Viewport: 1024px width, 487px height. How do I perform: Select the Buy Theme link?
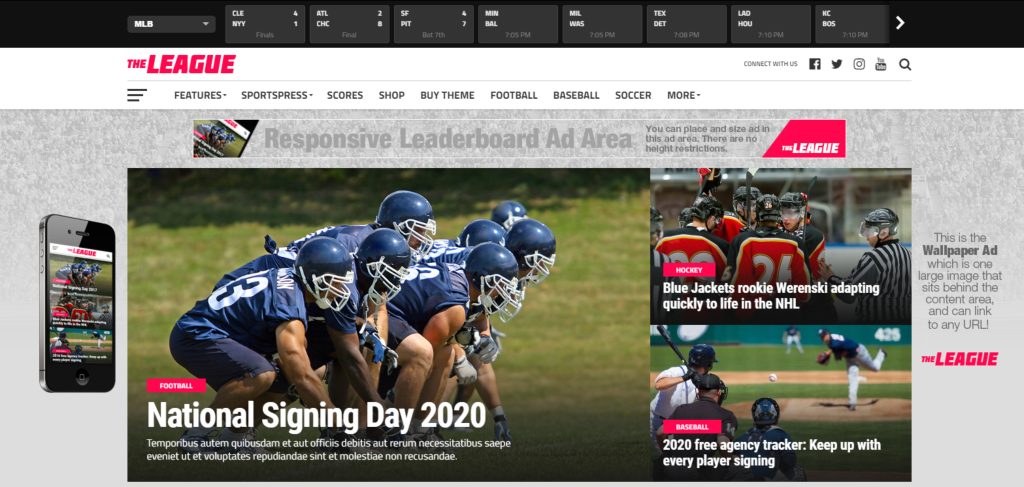point(447,95)
